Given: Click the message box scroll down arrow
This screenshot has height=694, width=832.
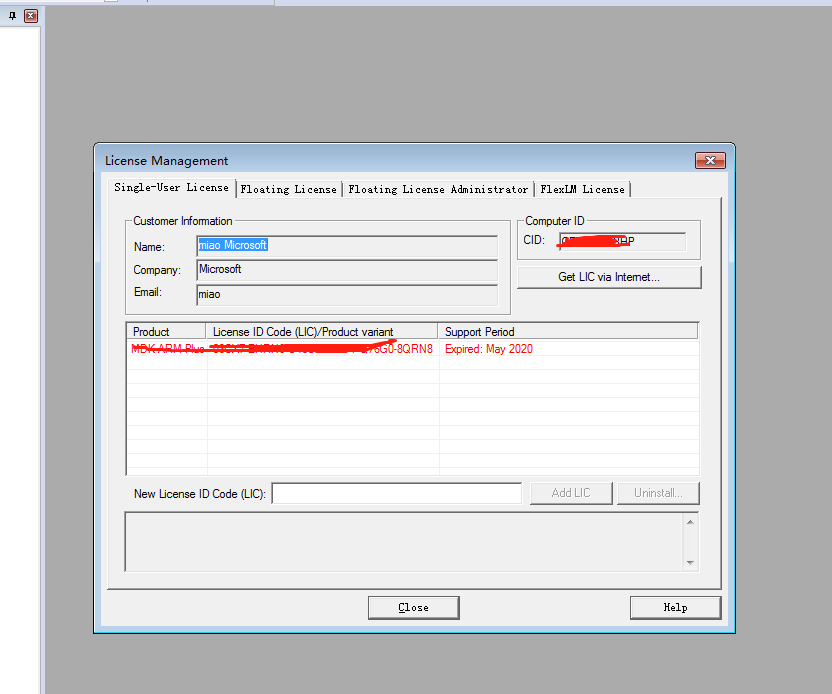Looking at the screenshot, I should click(689, 563).
